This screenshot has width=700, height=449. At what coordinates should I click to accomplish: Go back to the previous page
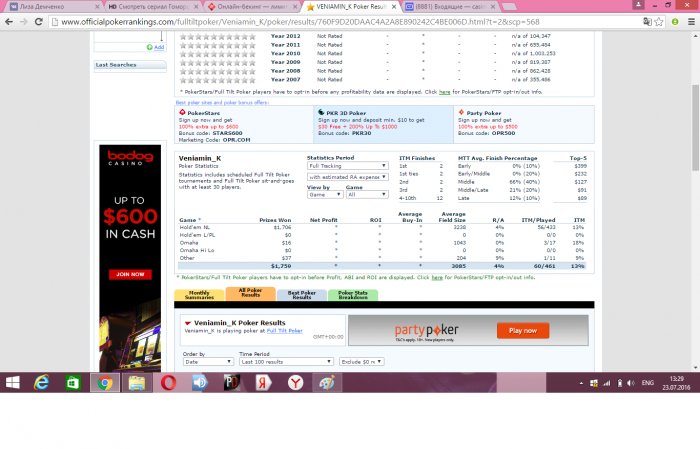coord(8,21)
